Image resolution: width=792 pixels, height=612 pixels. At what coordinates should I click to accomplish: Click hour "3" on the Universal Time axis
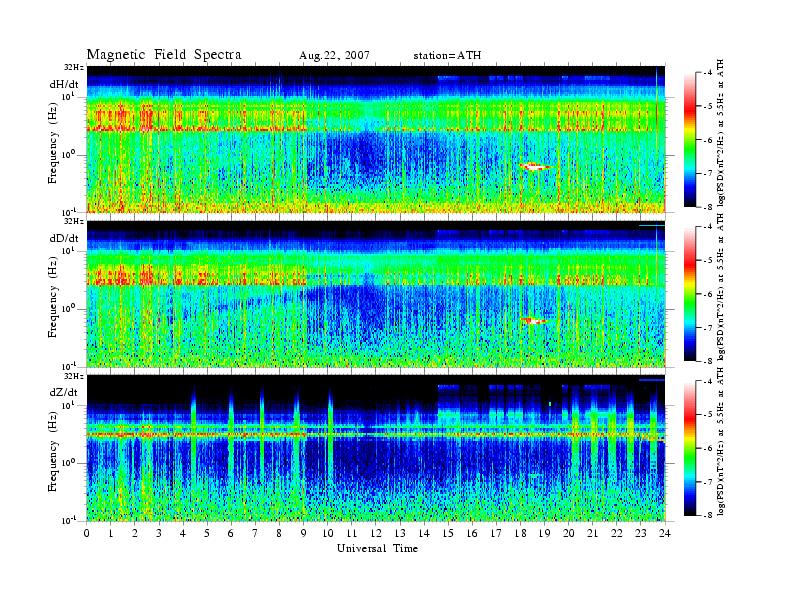(159, 533)
